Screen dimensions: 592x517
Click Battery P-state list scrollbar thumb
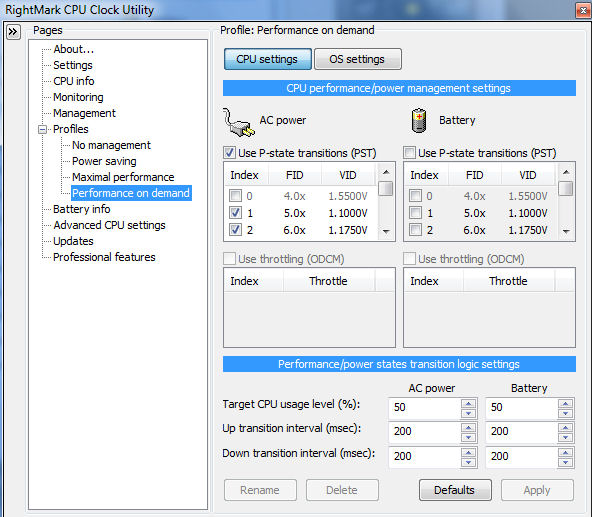click(x=566, y=188)
